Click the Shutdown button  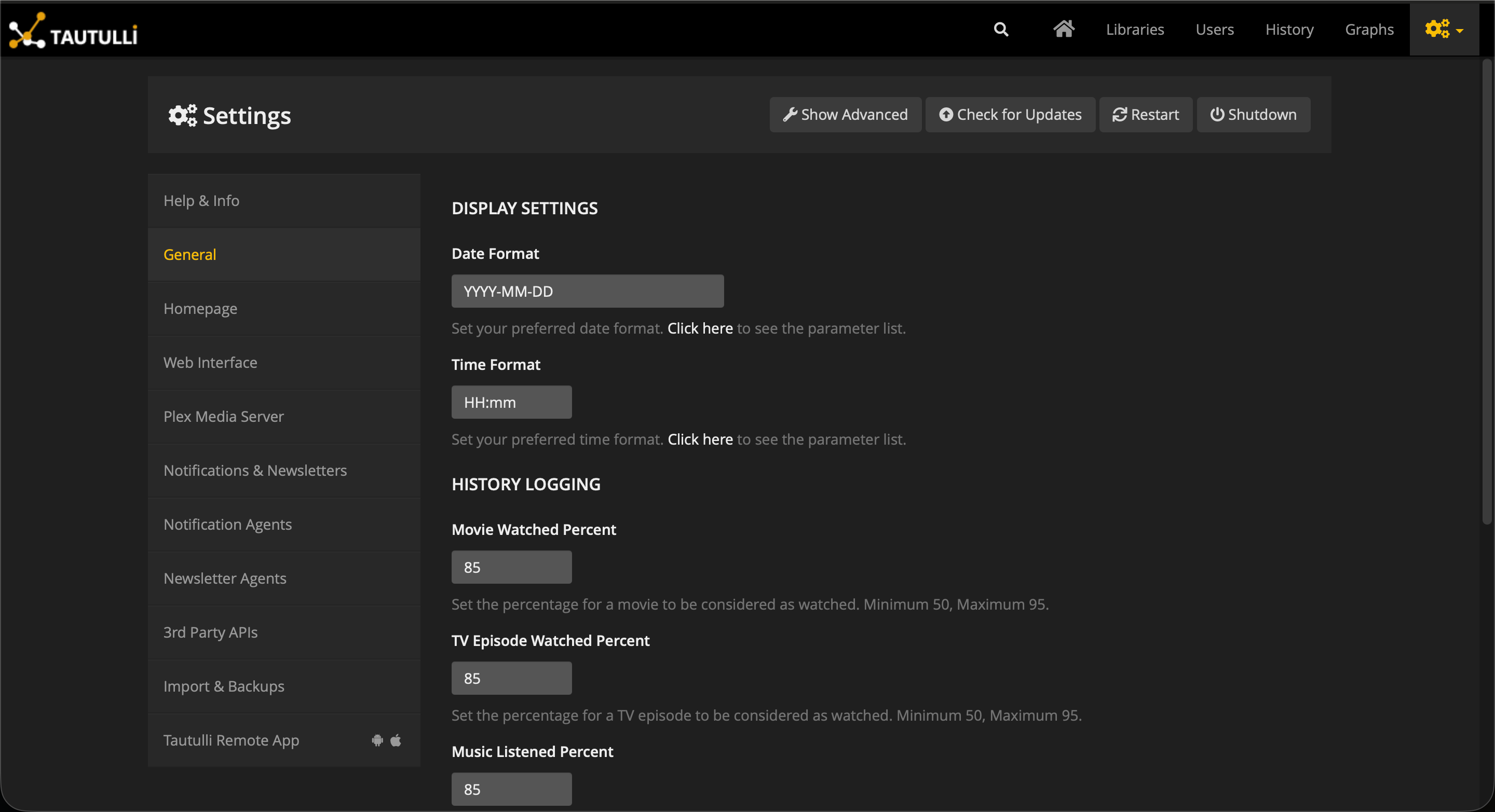pos(1253,114)
